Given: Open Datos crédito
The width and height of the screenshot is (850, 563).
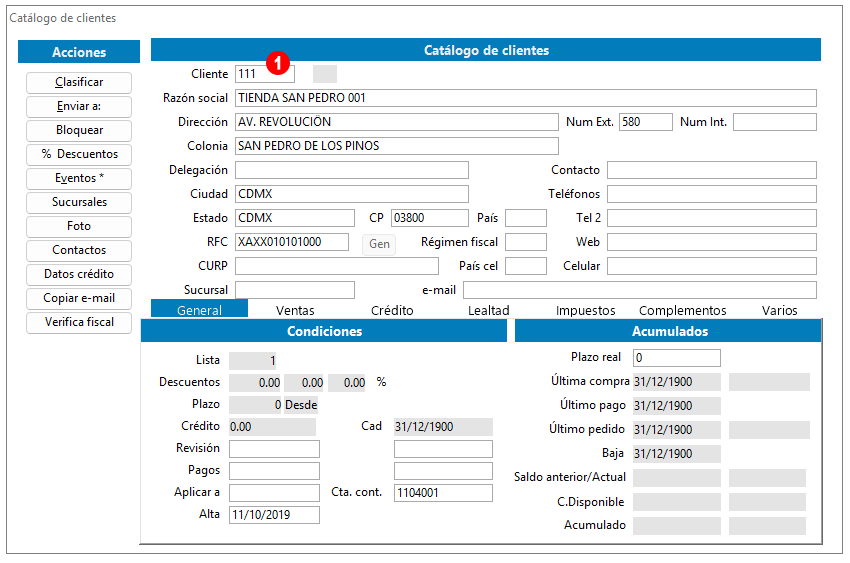Looking at the screenshot, I should (79, 274).
